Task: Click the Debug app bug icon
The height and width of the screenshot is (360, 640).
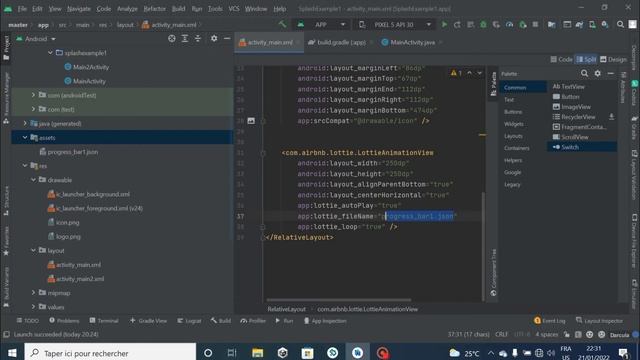Action: click(483, 24)
